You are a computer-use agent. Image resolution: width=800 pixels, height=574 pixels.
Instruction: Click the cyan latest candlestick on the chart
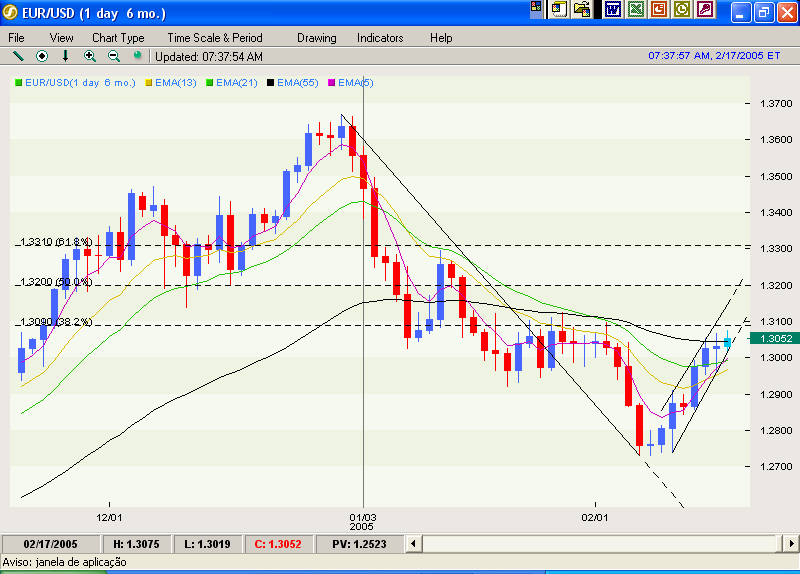point(728,341)
